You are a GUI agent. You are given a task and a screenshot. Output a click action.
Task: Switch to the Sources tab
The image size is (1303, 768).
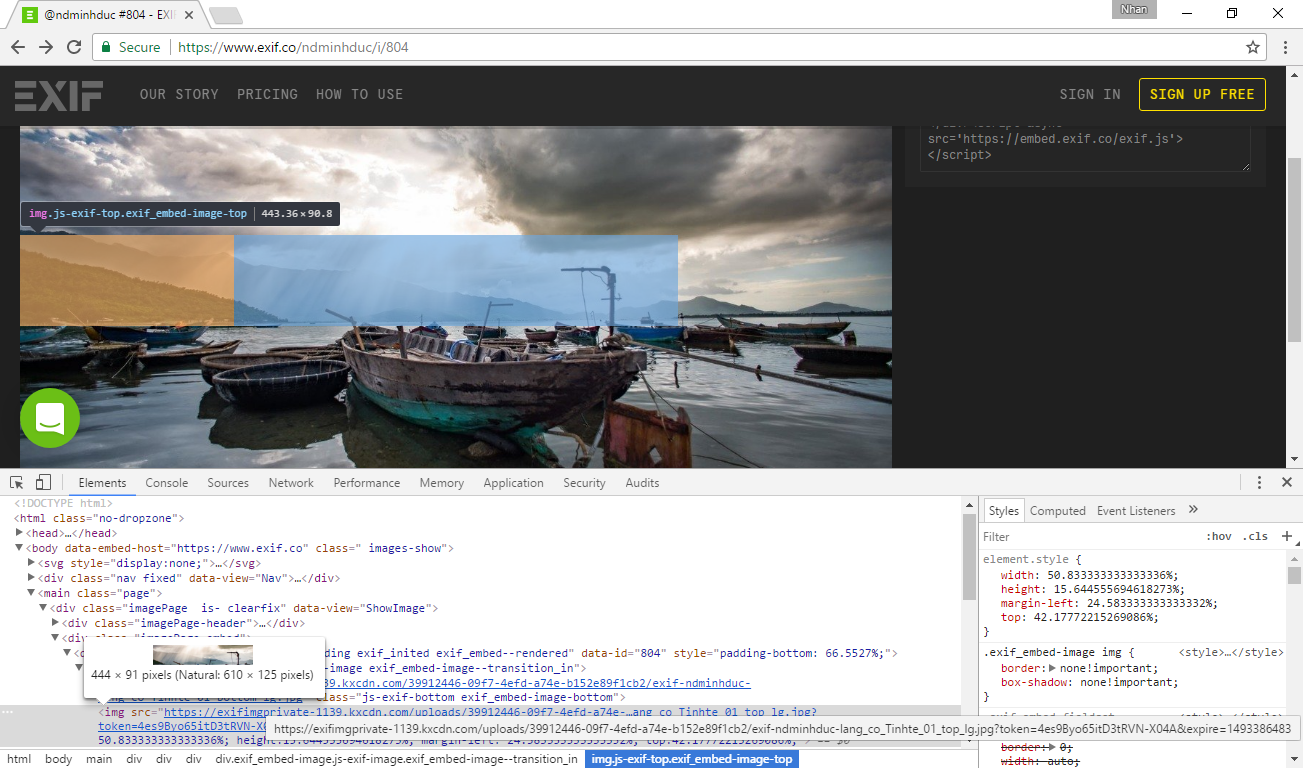point(228,483)
